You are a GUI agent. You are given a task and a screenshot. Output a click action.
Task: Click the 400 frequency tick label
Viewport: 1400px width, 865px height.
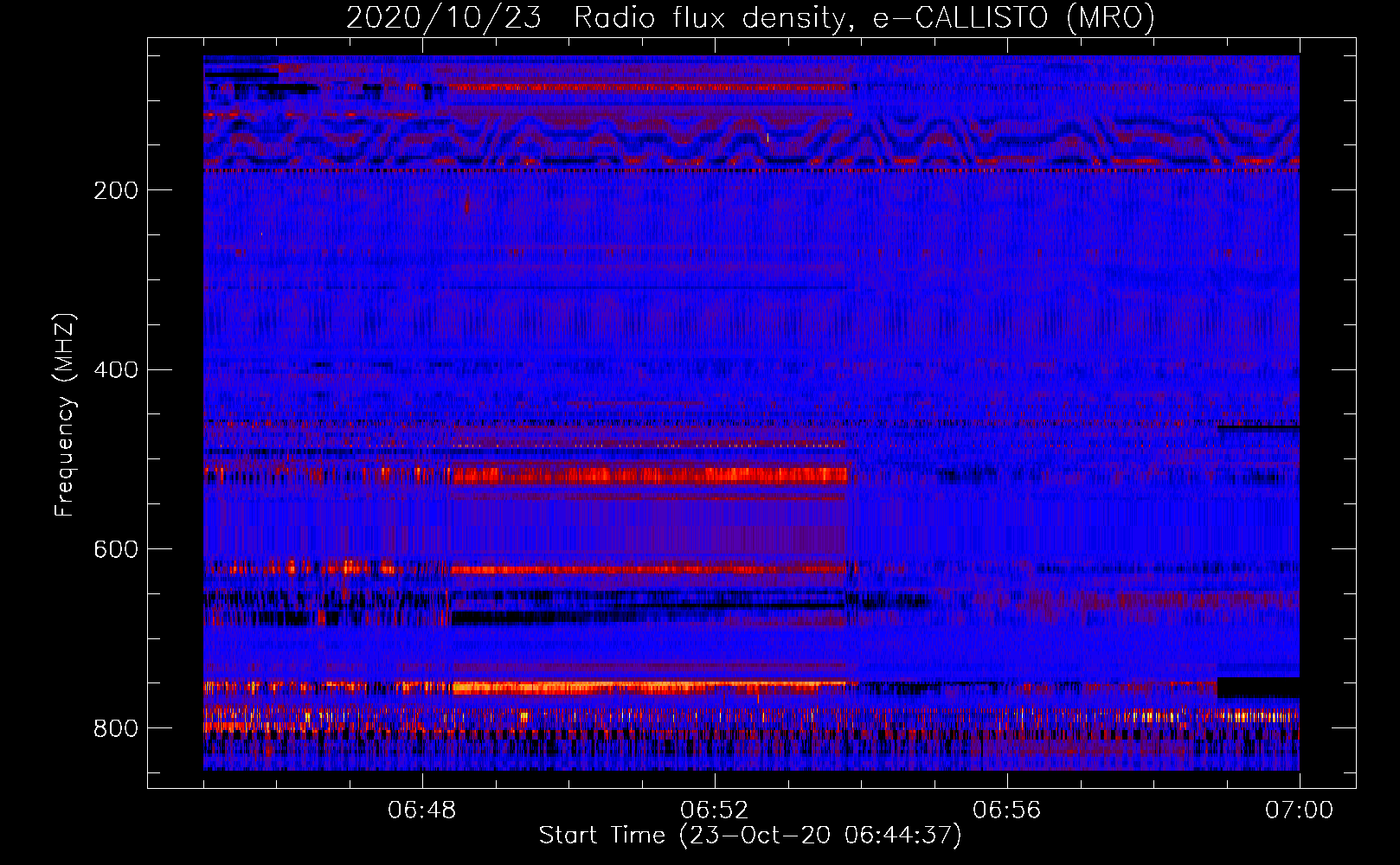click(x=116, y=370)
